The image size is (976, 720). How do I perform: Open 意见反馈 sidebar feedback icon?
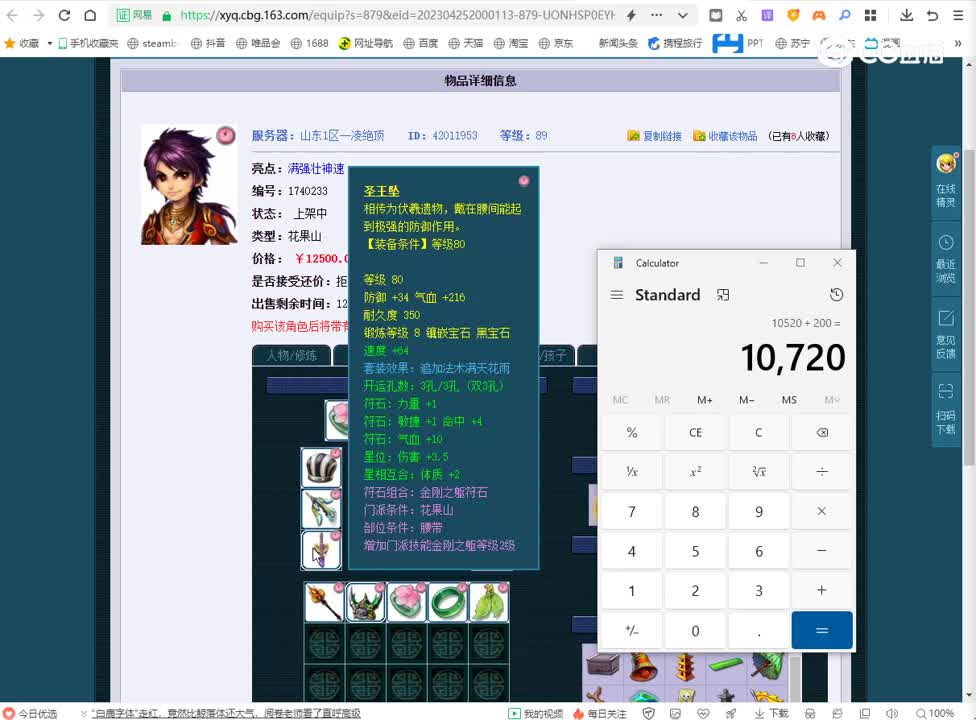pyautogui.click(x=946, y=335)
